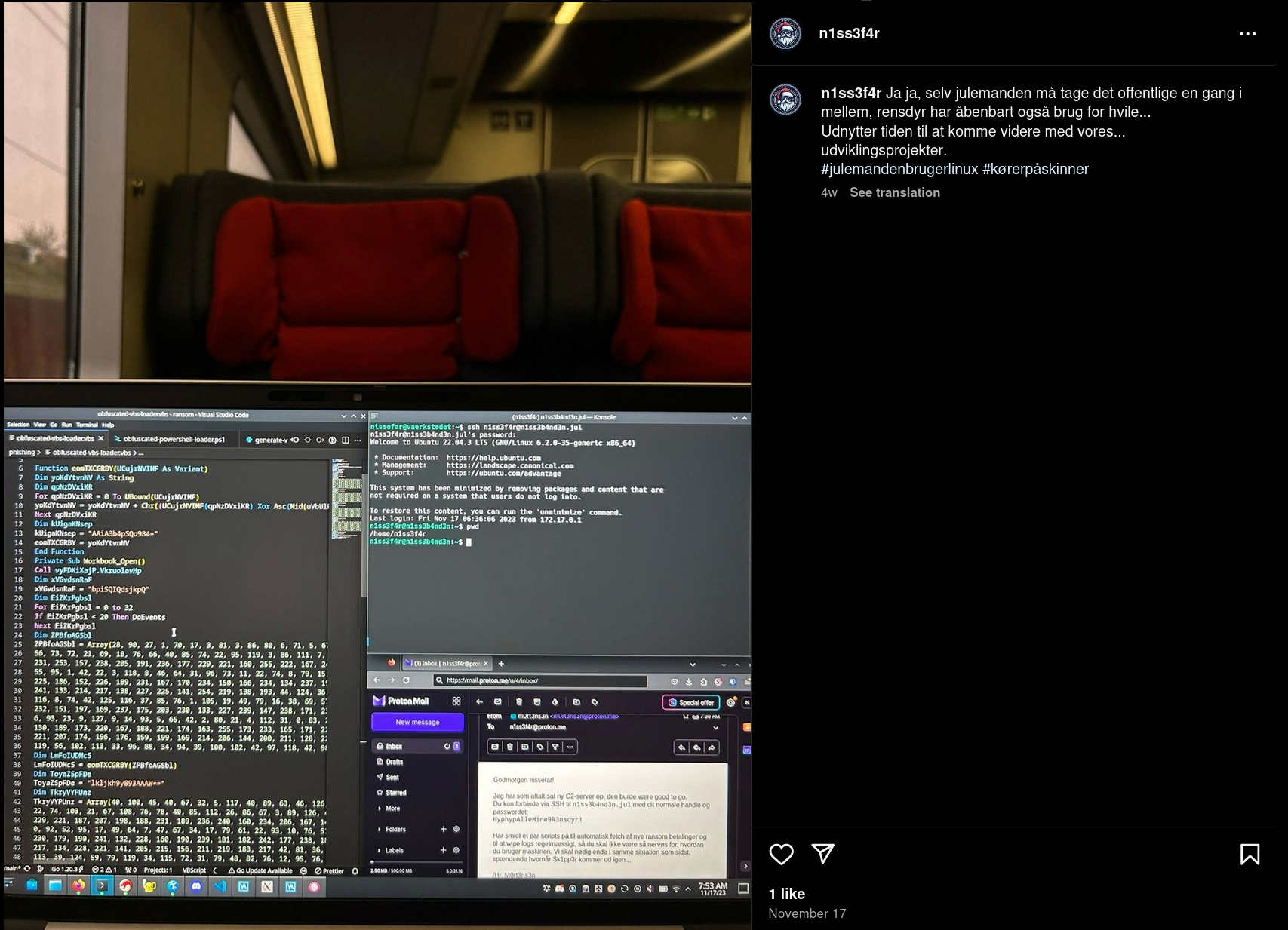Click the refresh icon next to Inbox
The width and height of the screenshot is (1288, 930).
click(447, 747)
